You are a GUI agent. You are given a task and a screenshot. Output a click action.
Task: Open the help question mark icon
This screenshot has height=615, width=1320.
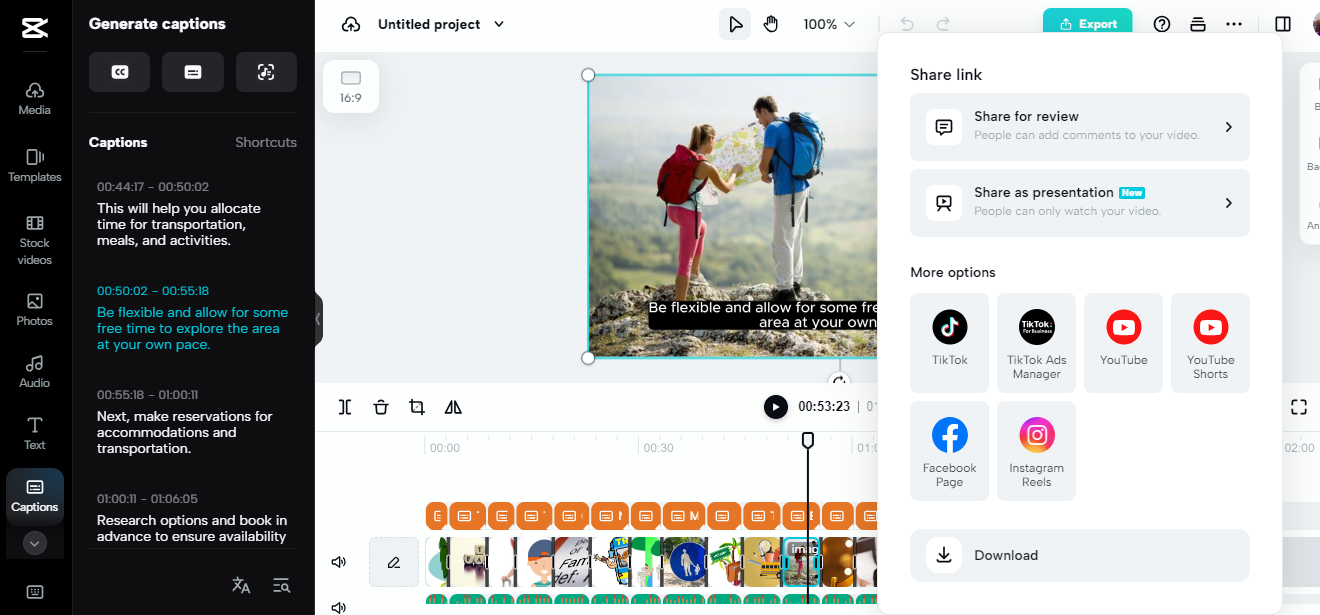1162,24
